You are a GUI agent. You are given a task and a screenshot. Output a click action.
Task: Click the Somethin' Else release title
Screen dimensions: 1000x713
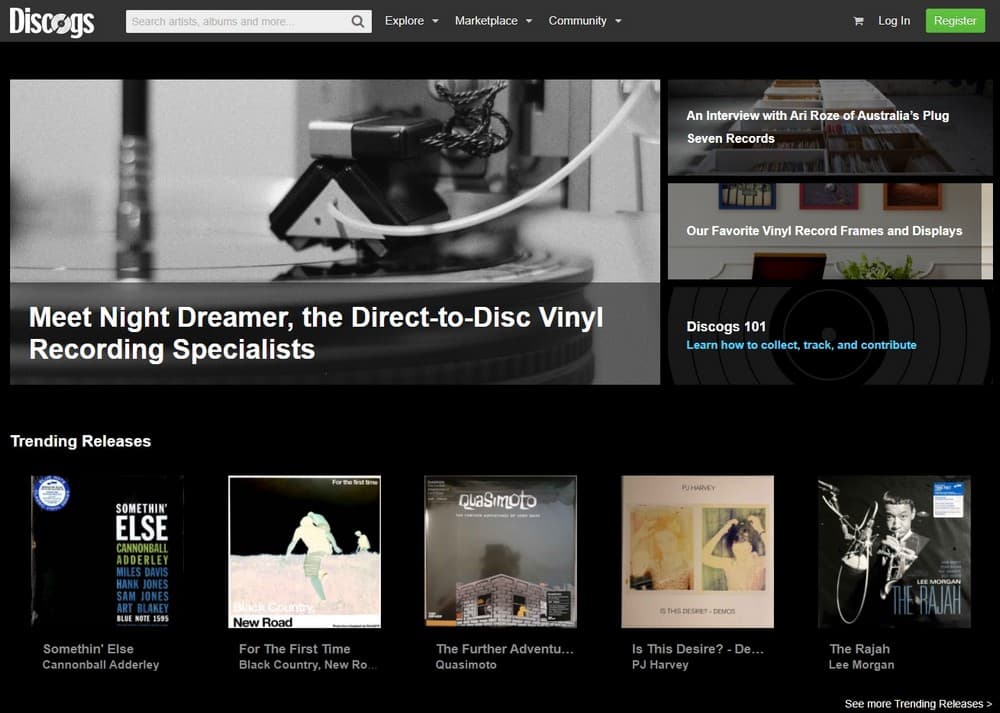[x=88, y=649]
